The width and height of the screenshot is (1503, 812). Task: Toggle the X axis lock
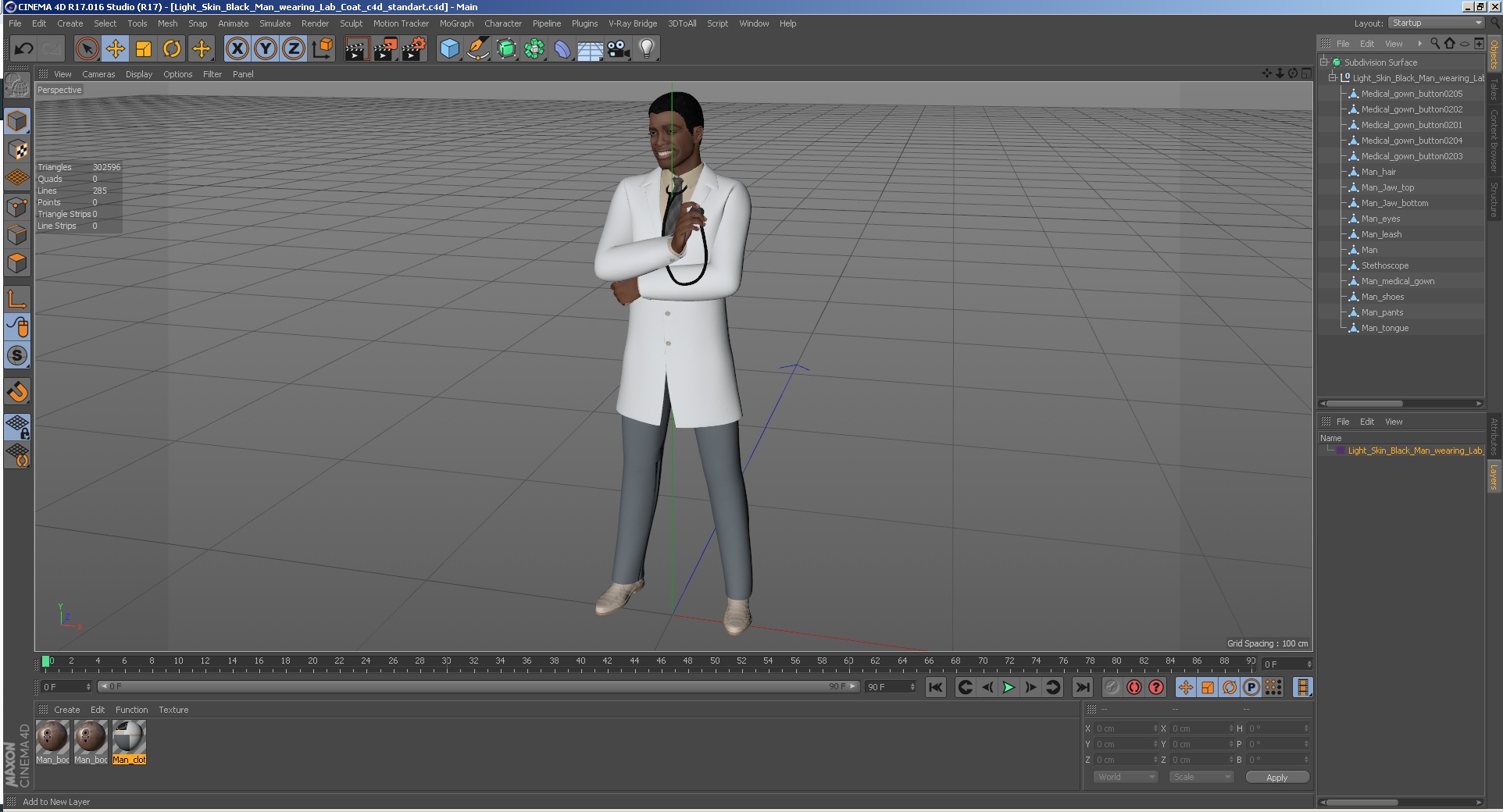pos(237,49)
